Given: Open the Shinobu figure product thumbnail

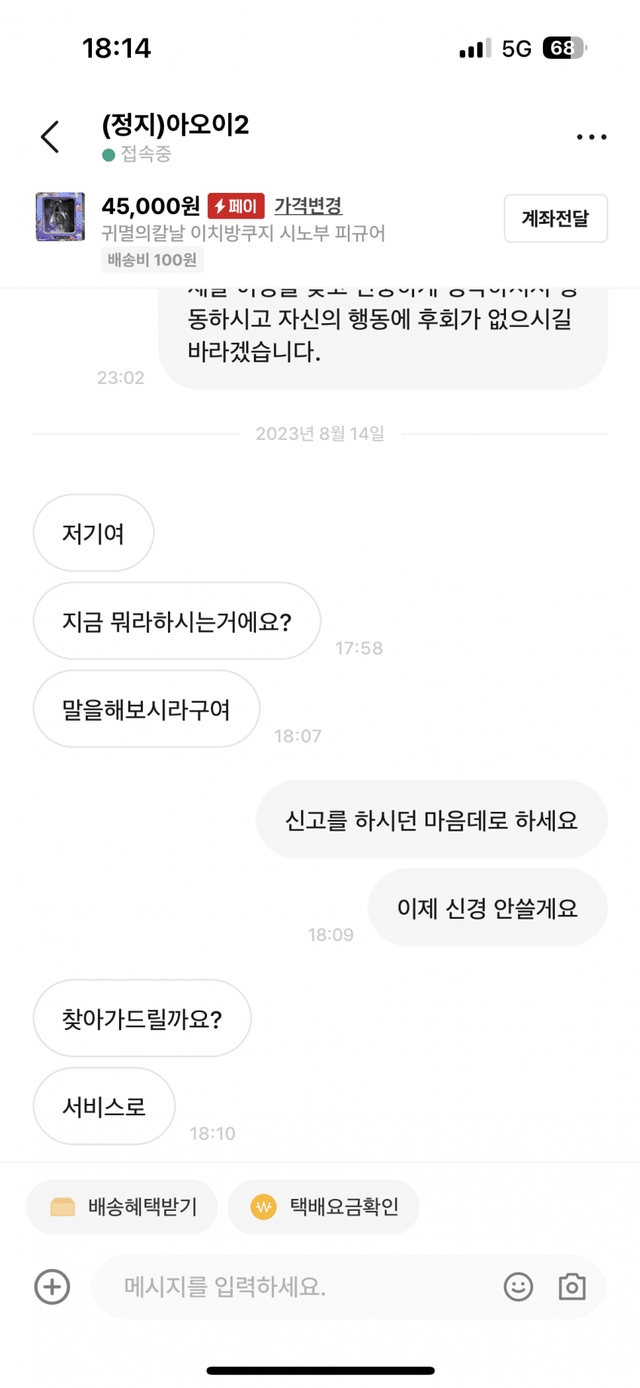Looking at the screenshot, I should click(60, 217).
